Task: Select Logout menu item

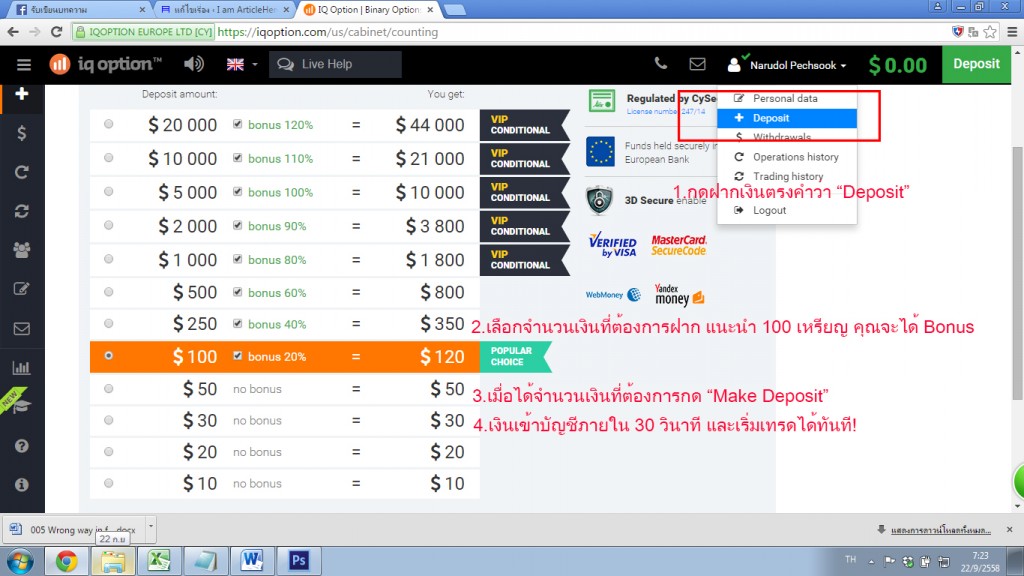Action: pos(786,210)
